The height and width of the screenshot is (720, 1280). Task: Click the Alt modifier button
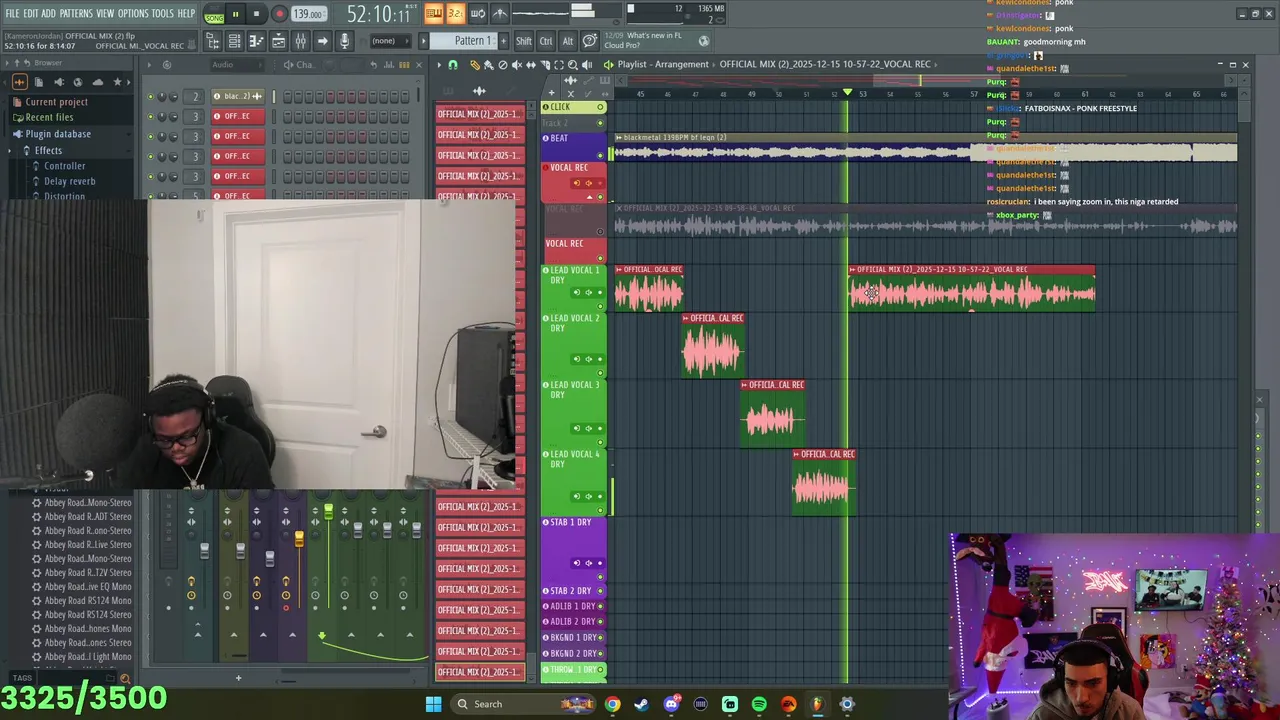click(x=567, y=41)
